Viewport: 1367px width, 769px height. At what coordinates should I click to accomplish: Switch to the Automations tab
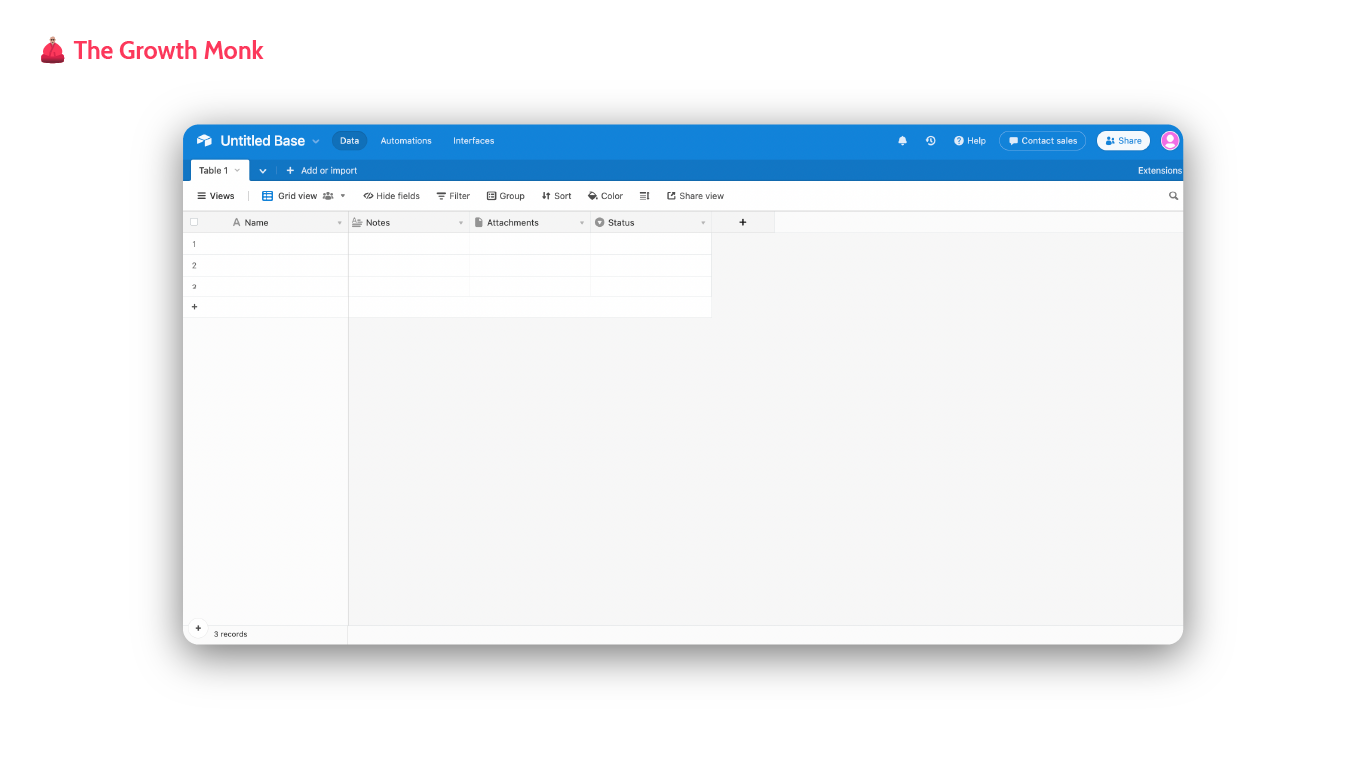tap(406, 141)
